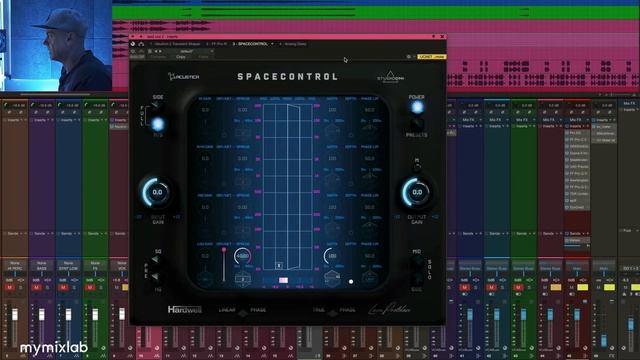
Task: Mute the BASS channel in the mixer
Action: tap(36, 287)
